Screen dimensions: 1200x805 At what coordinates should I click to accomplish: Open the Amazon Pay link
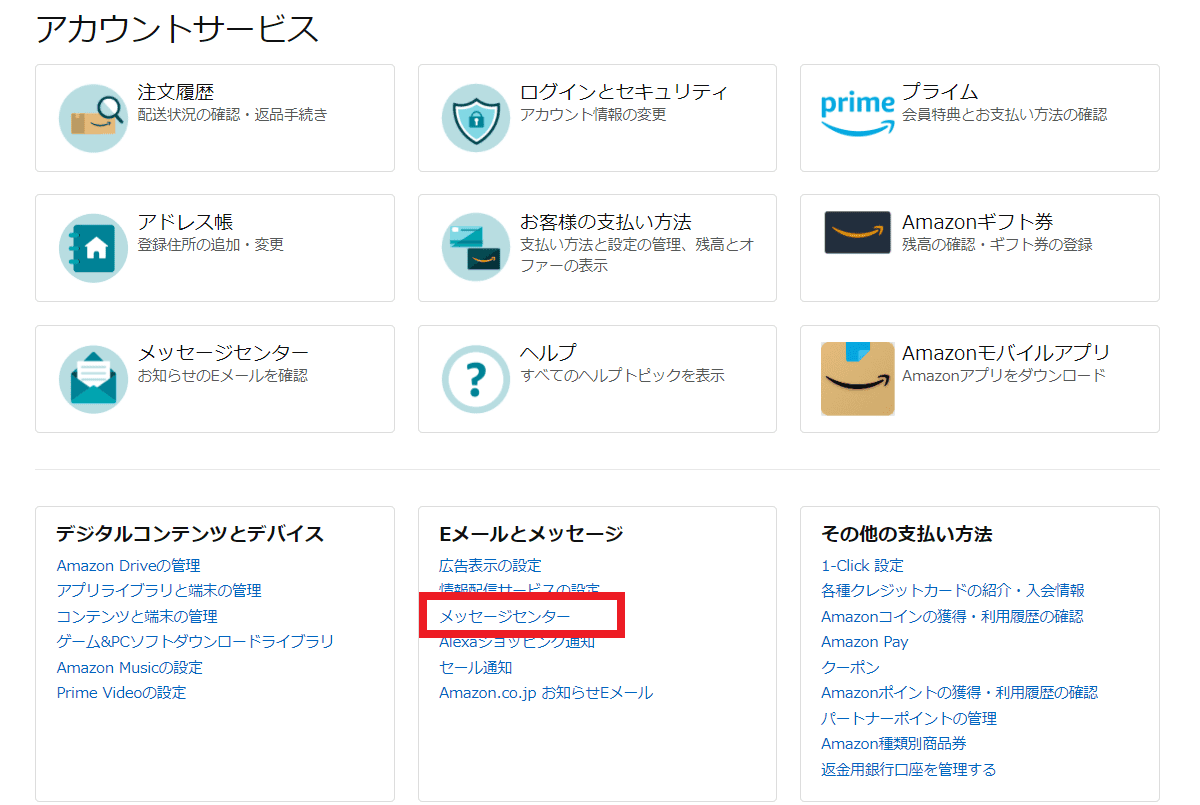864,642
